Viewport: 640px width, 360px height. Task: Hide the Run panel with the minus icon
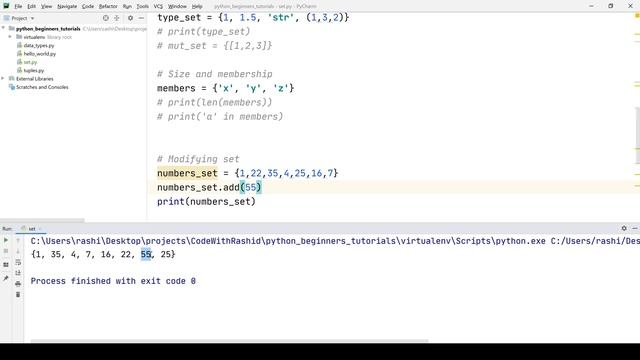pos(635,228)
